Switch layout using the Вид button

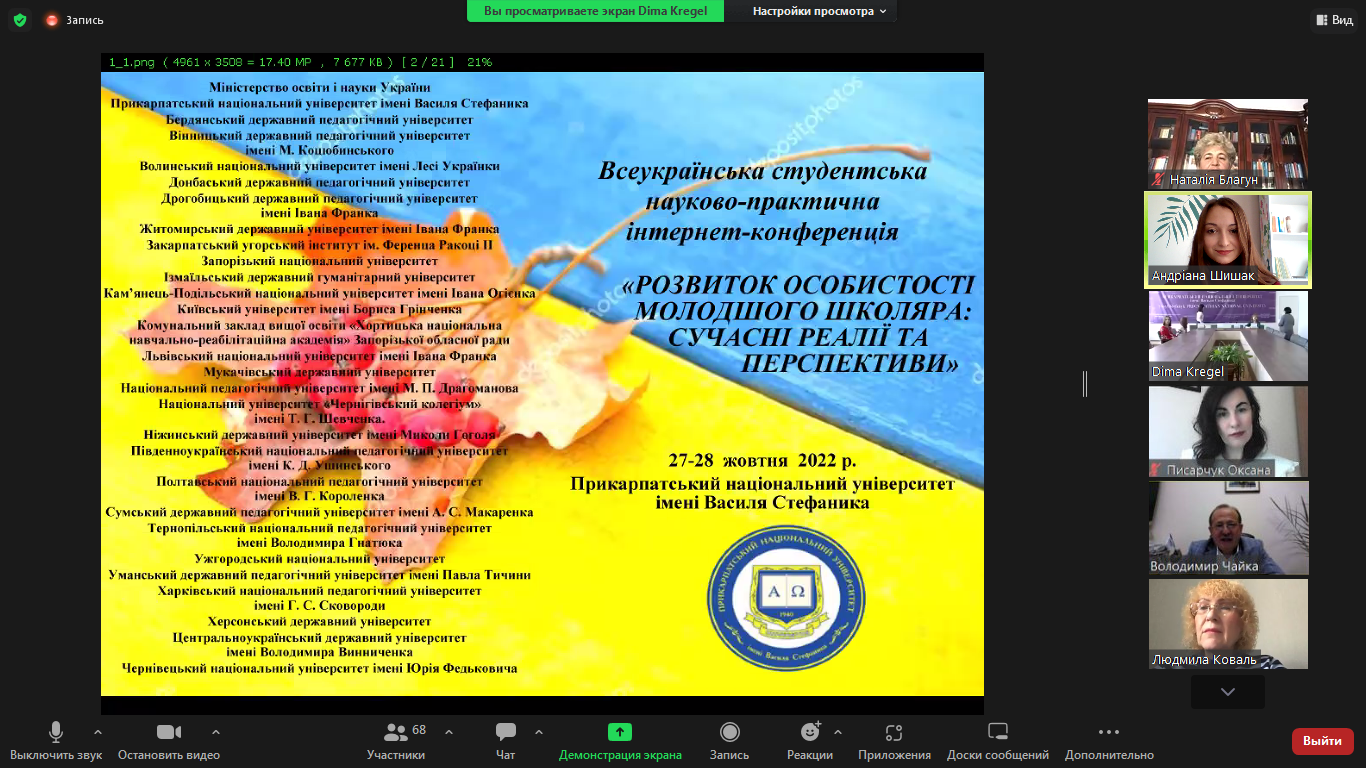pyautogui.click(x=1334, y=20)
